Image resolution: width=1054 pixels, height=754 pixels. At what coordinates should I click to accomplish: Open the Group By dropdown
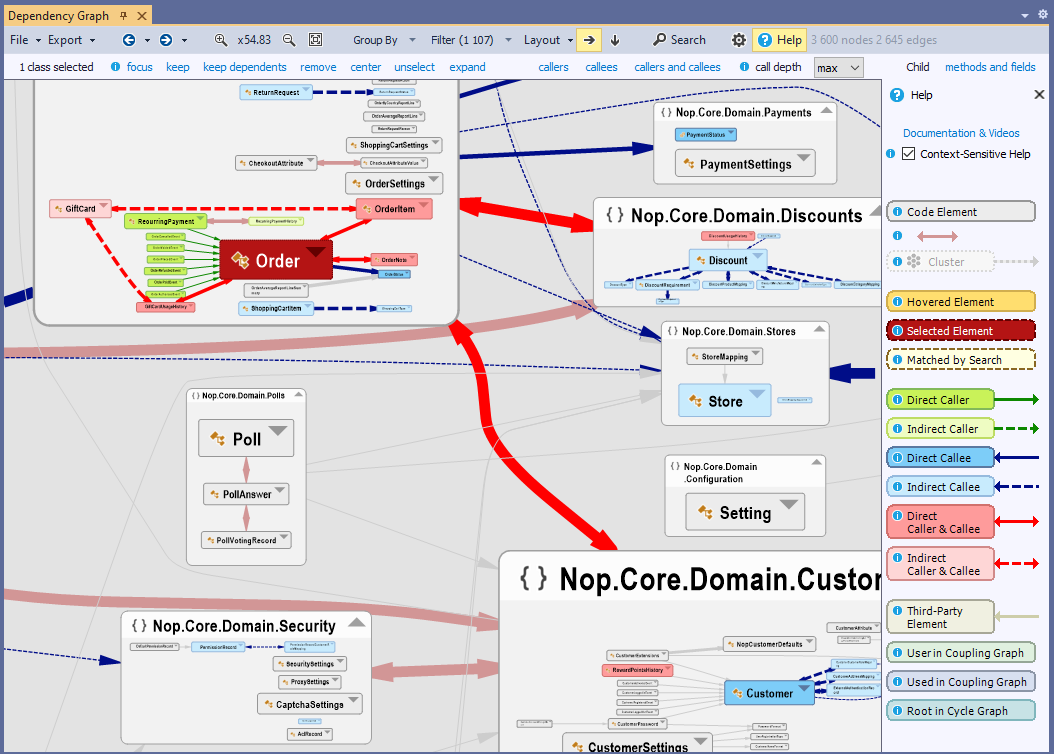[x=384, y=40]
